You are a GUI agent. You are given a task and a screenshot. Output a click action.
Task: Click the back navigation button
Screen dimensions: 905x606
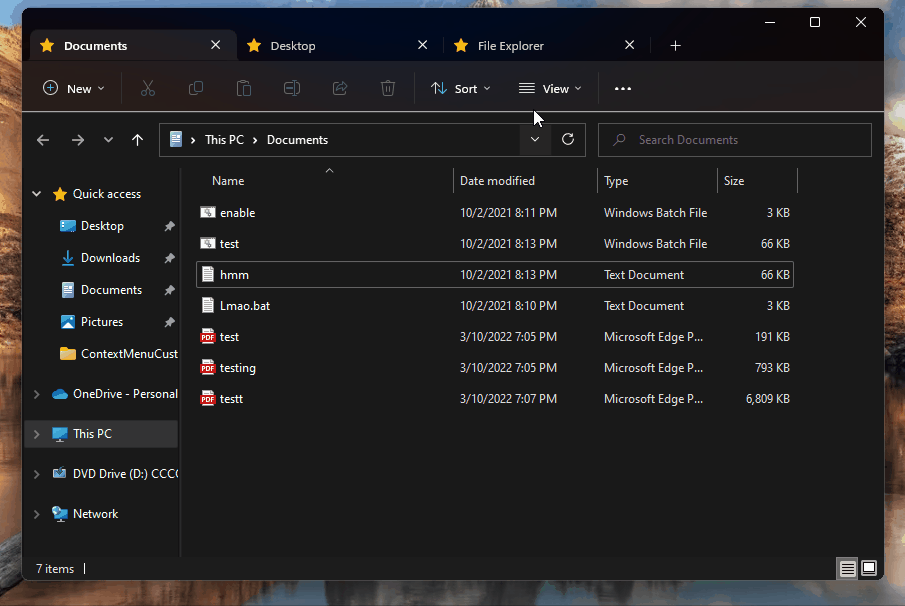click(x=43, y=139)
